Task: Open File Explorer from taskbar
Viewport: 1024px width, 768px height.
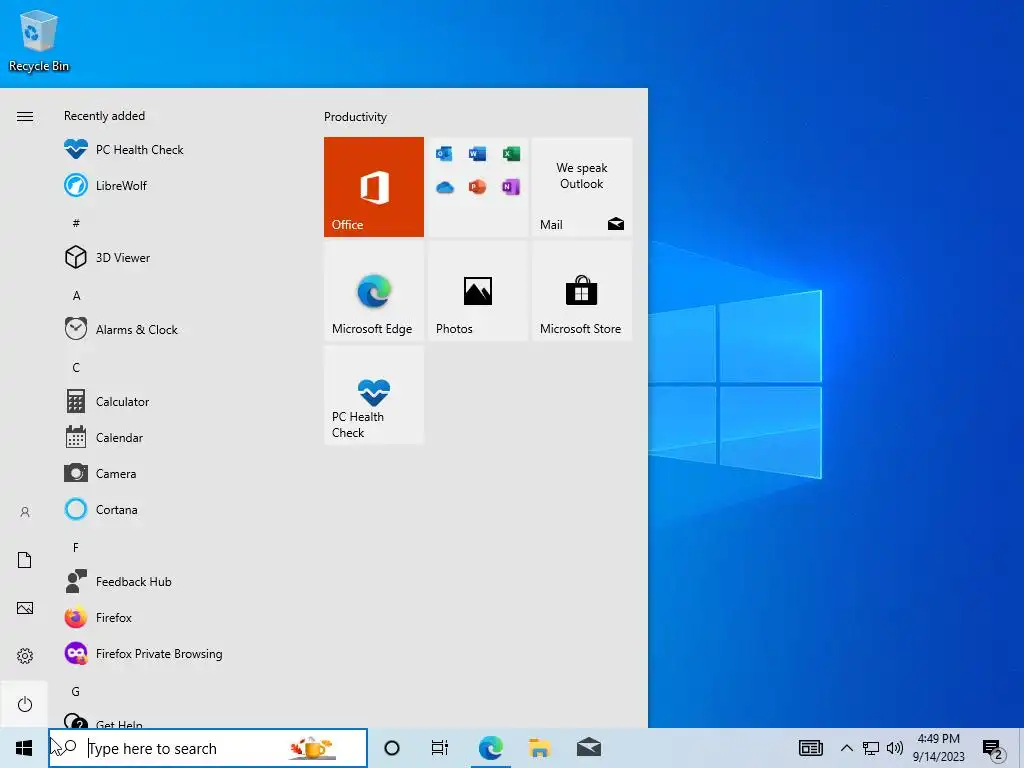Action: (539, 748)
